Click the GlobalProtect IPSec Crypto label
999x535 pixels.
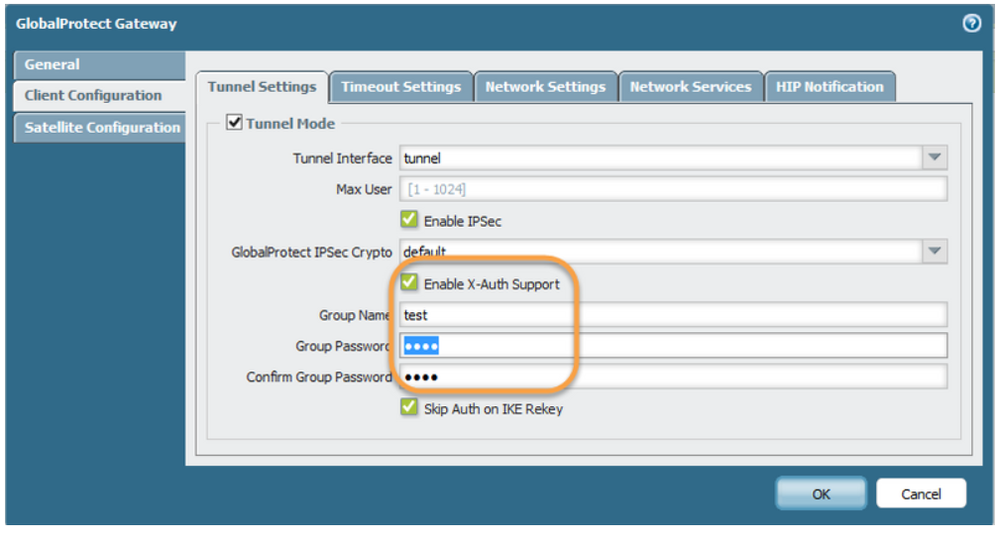312,252
